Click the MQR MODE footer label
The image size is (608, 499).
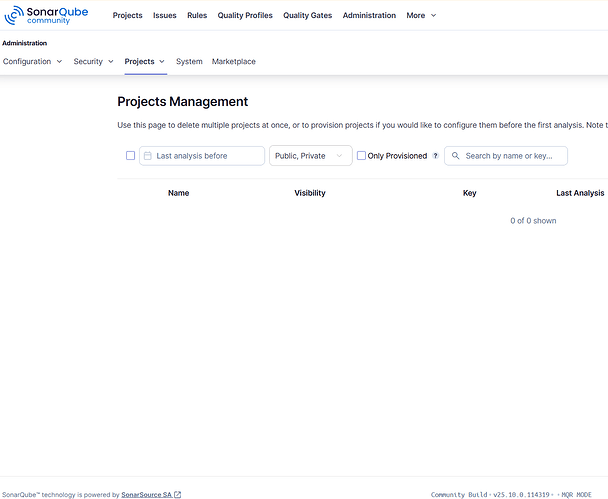point(577,494)
